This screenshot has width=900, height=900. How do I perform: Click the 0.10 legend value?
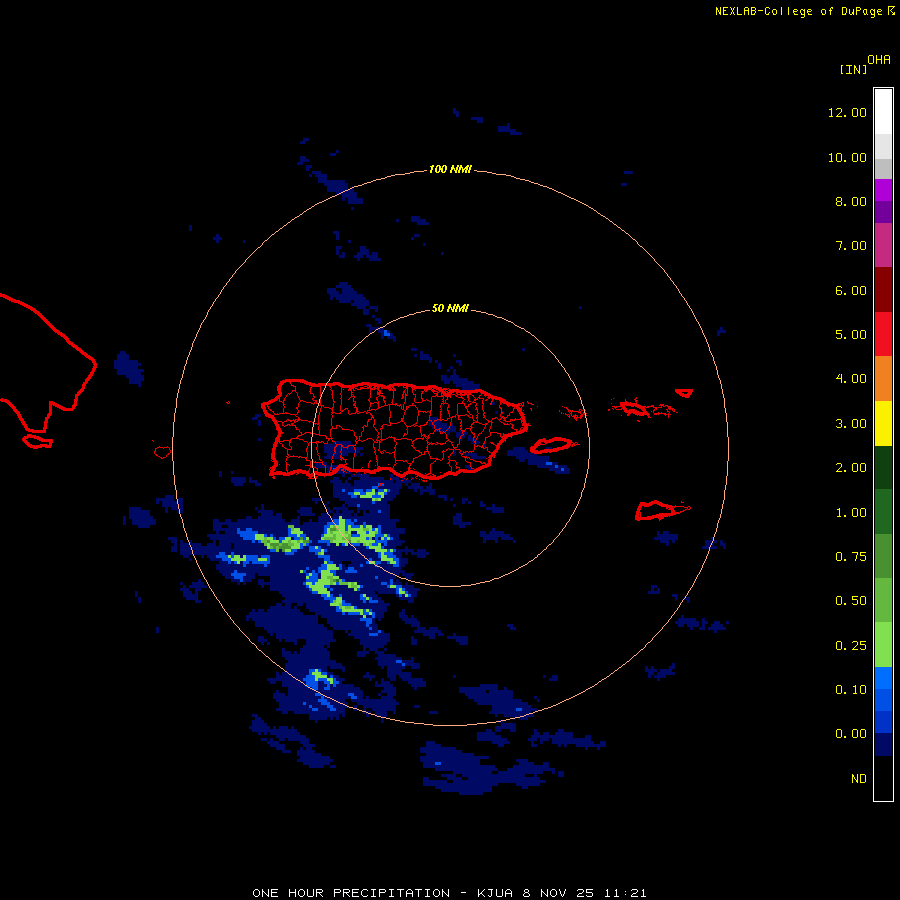pos(851,690)
